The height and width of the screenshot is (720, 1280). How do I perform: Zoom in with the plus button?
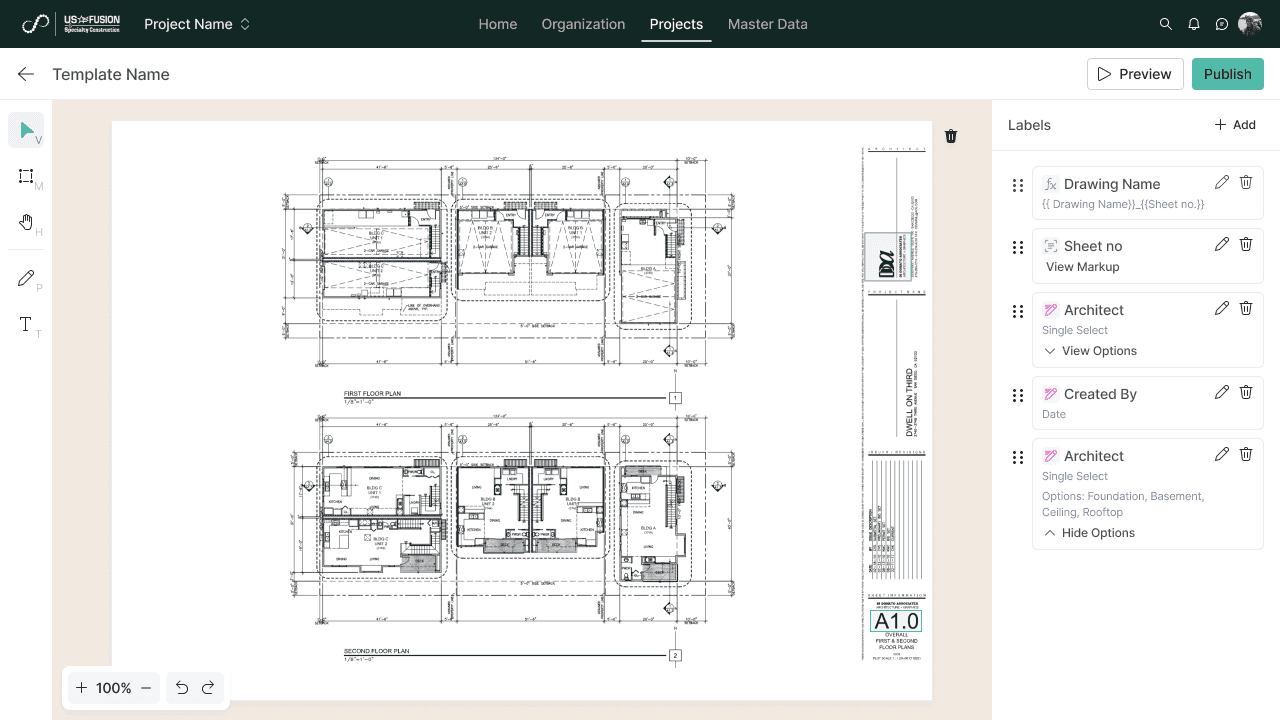(x=82, y=688)
